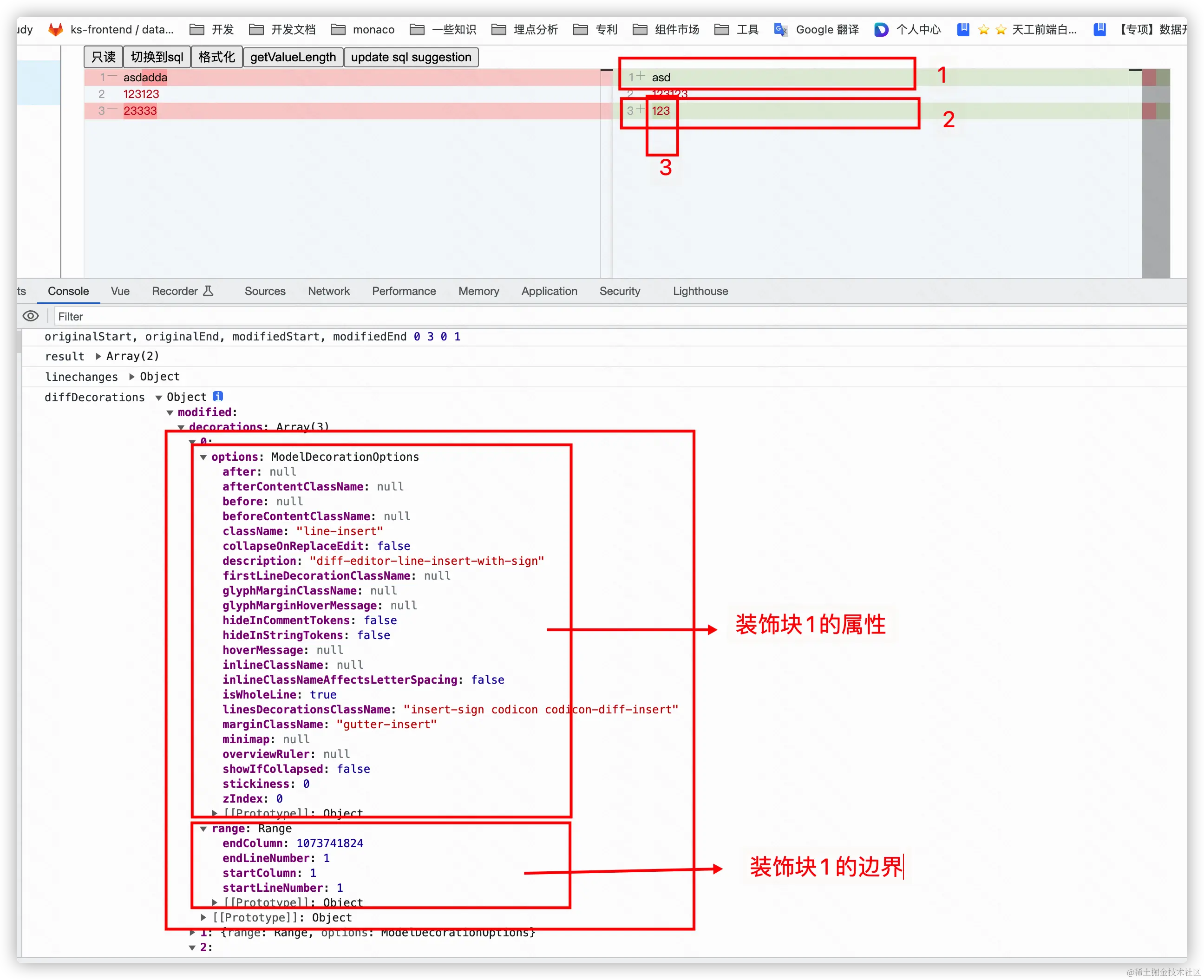The height and width of the screenshot is (980, 1204).
Task: Switch to the Network tab
Action: tap(328, 291)
